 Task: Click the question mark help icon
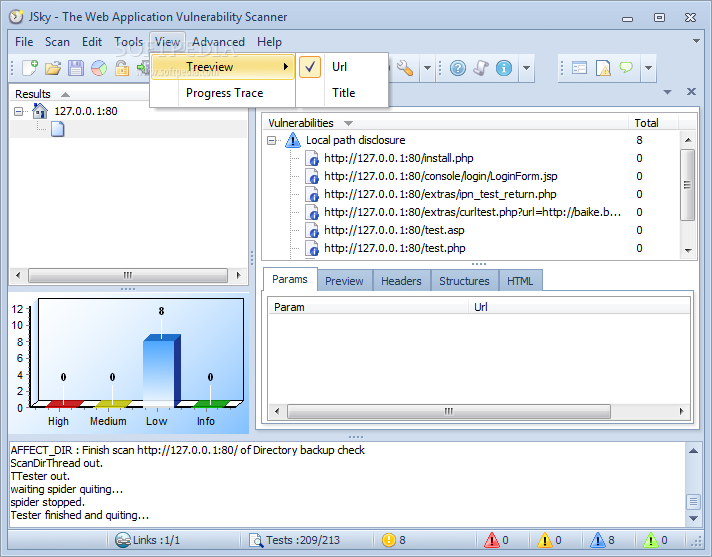(x=458, y=68)
